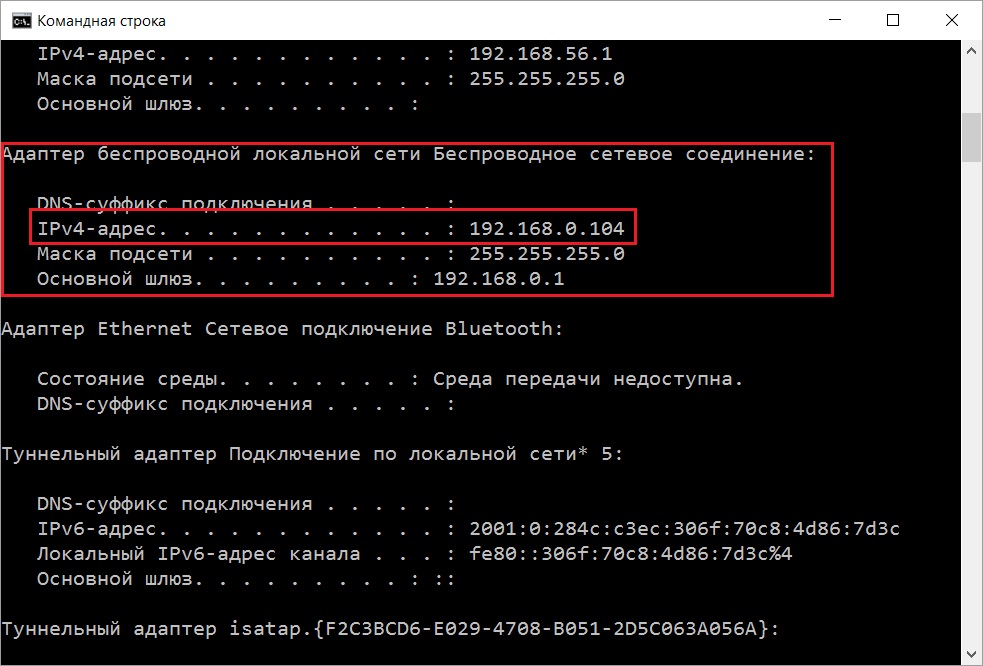Maximize the Командная строка window
Viewport: 983px width, 666px height.
[893, 20]
